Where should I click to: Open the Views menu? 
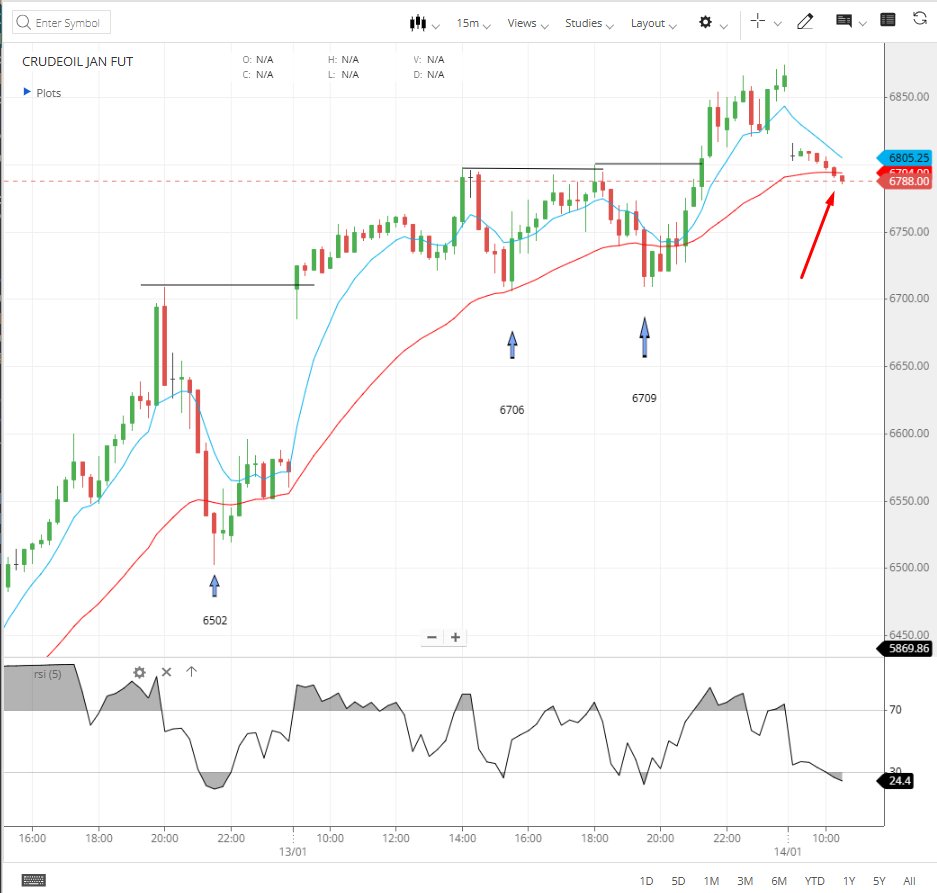[528, 23]
